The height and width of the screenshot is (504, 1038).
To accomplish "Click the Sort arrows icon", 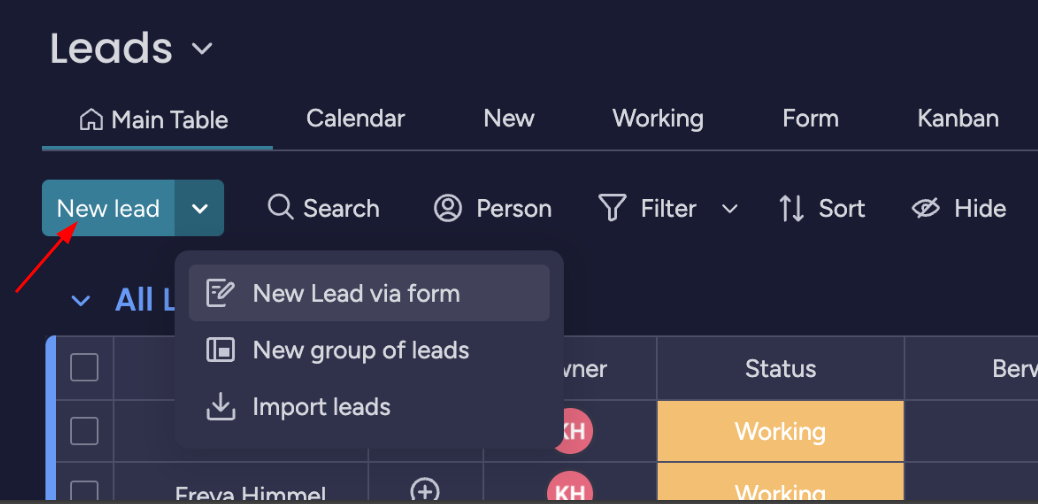I will [791, 208].
